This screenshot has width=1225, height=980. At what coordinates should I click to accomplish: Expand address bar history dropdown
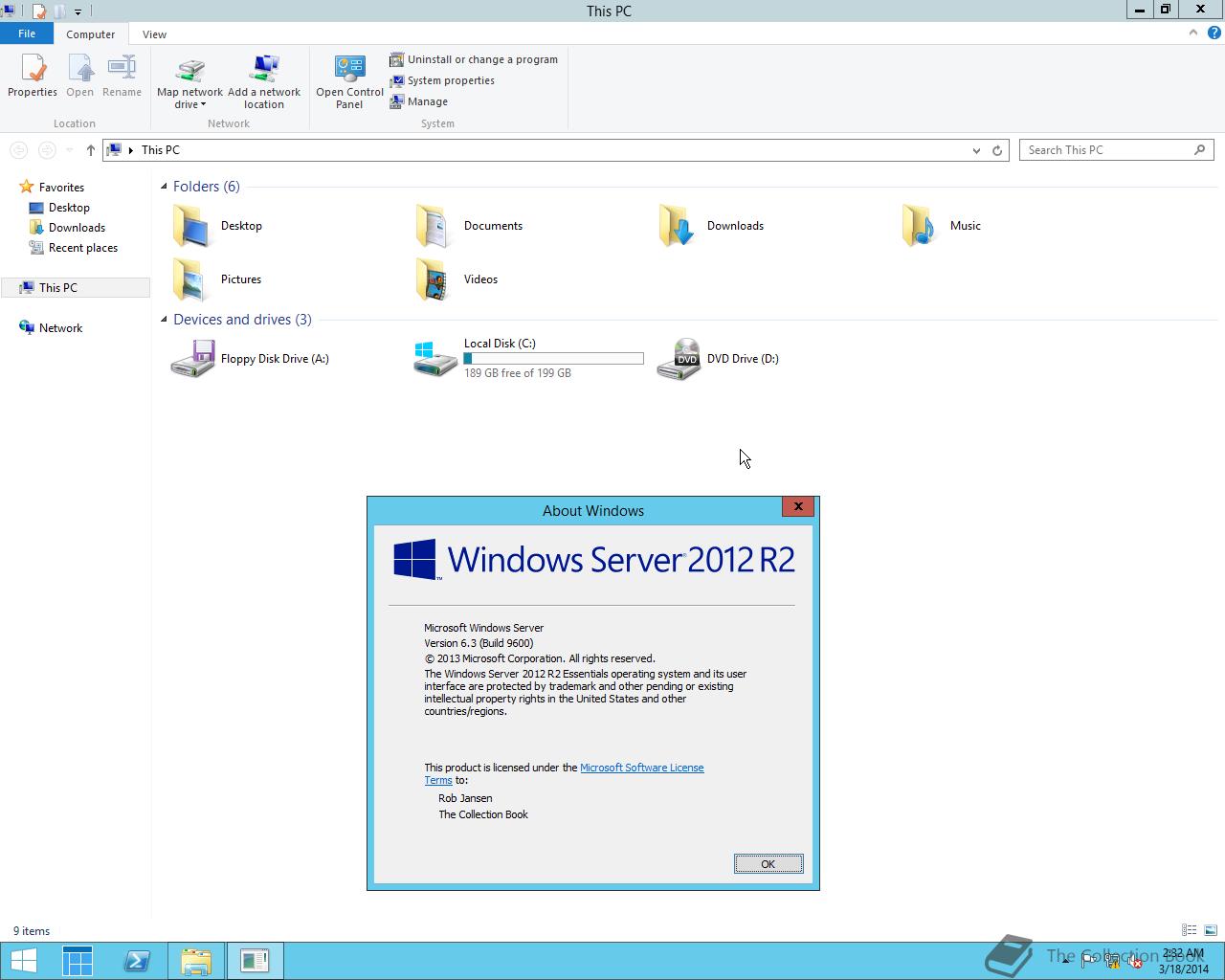(x=975, y=150)
